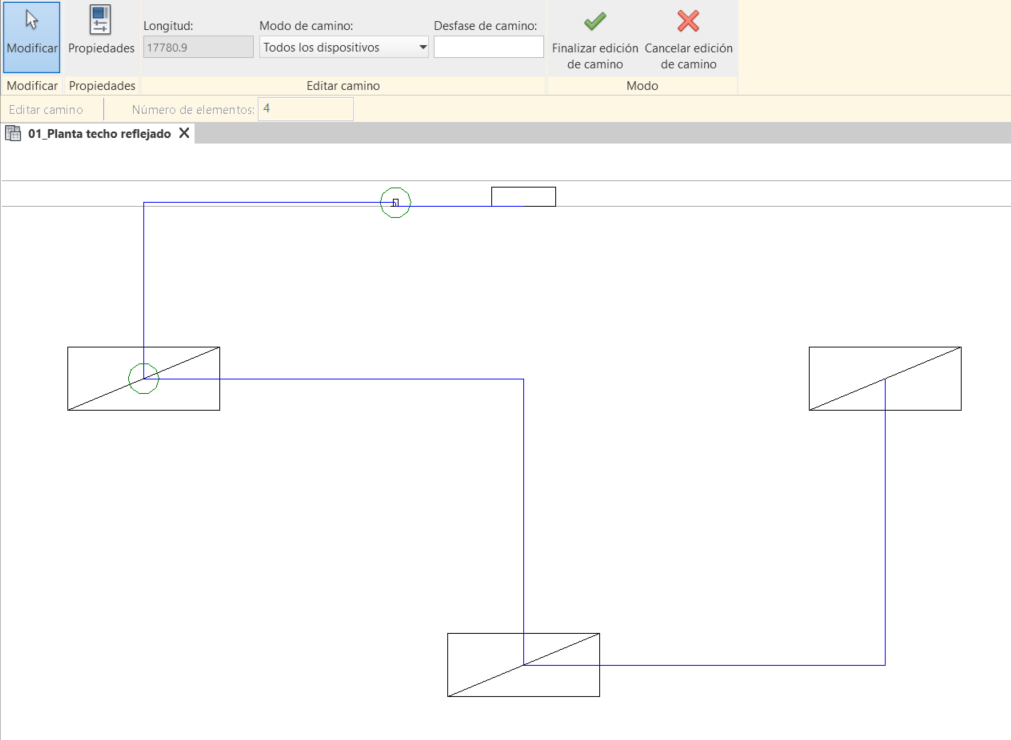Select the Modificar arrow tool
The image size is (1011, 740).
(32, 37)
